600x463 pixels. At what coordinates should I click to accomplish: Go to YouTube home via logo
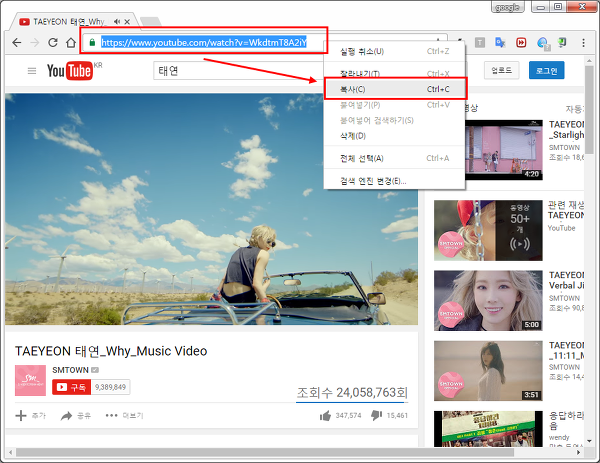pyautogui.click(x=70, y=71)
